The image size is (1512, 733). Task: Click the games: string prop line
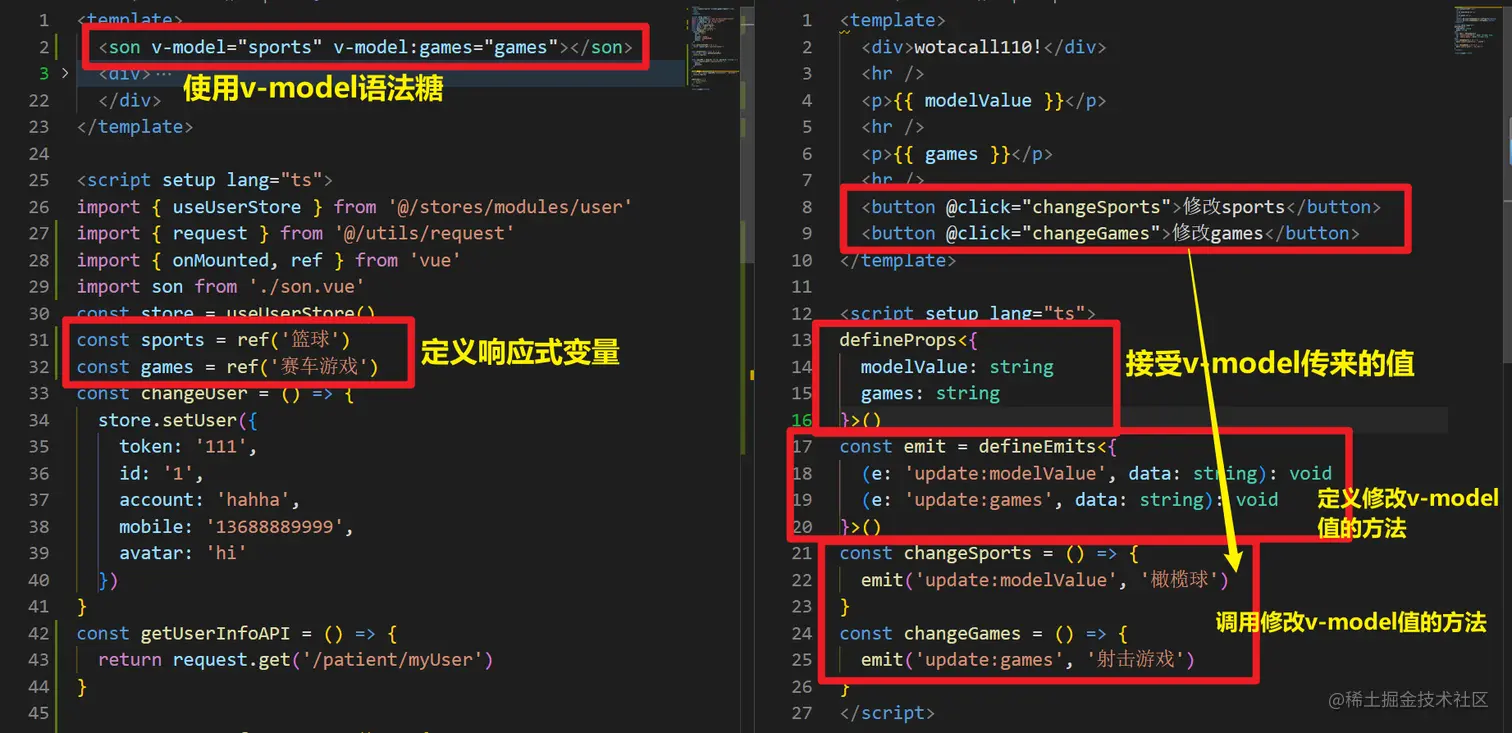pyautogui.click(x=930, y=393)
